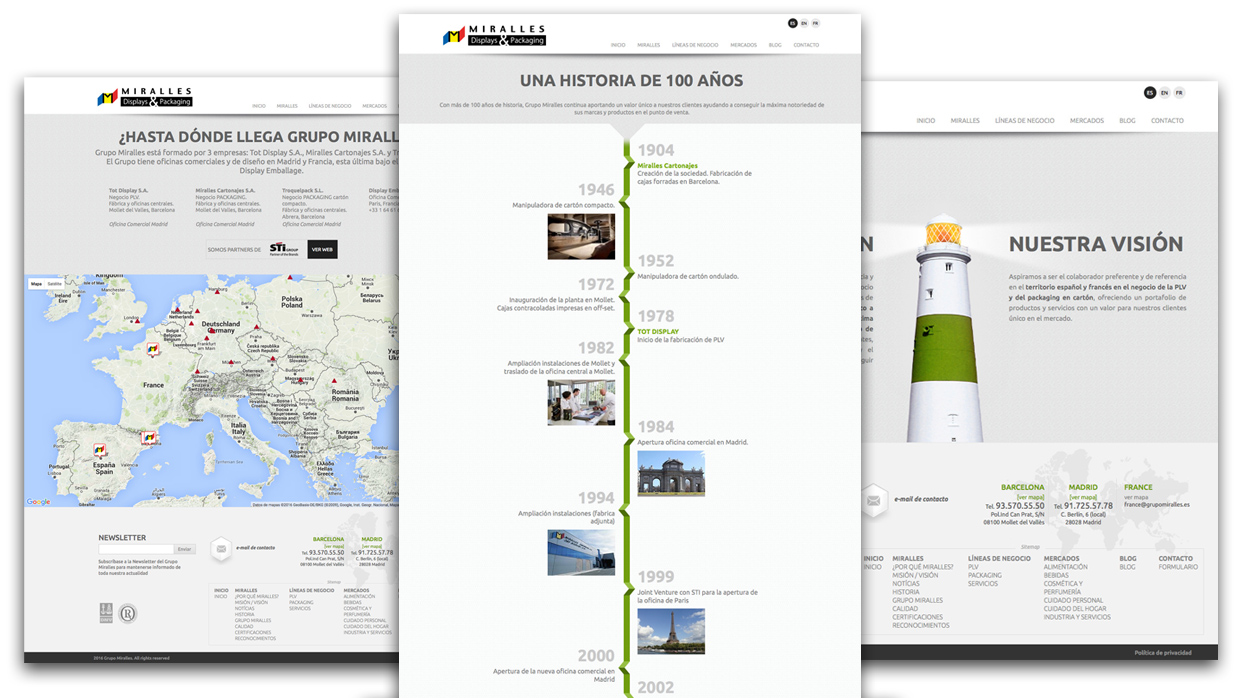Image resolution: width=1240 pixels, height=698 pixels.
Task: Open Mercados menu on the right page
Action: [x=1086, y=121]
